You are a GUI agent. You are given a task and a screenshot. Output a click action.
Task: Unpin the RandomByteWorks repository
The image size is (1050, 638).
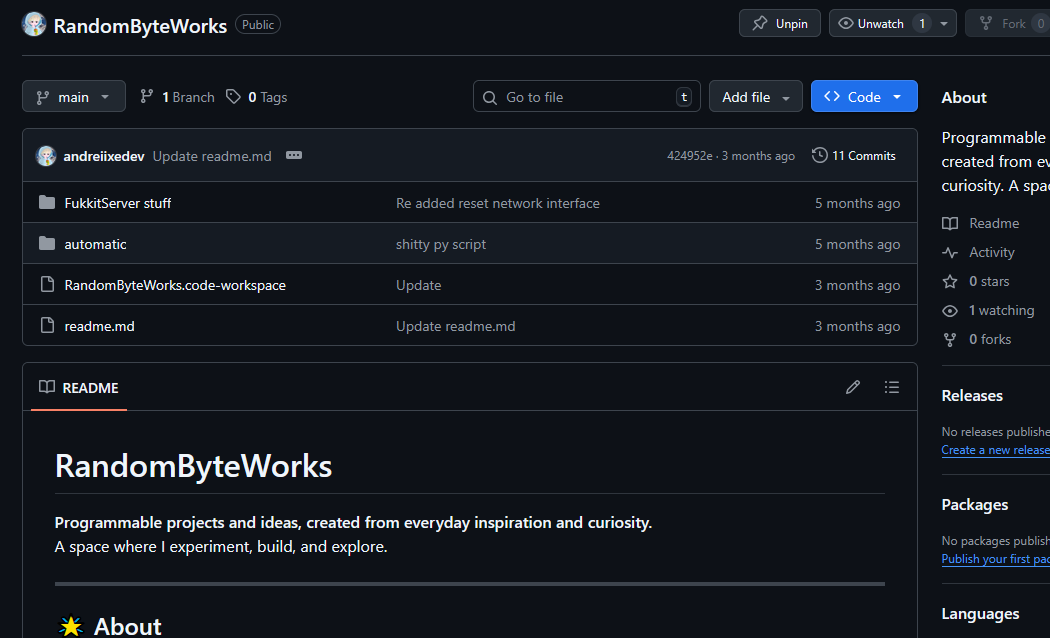click(779, 22)
